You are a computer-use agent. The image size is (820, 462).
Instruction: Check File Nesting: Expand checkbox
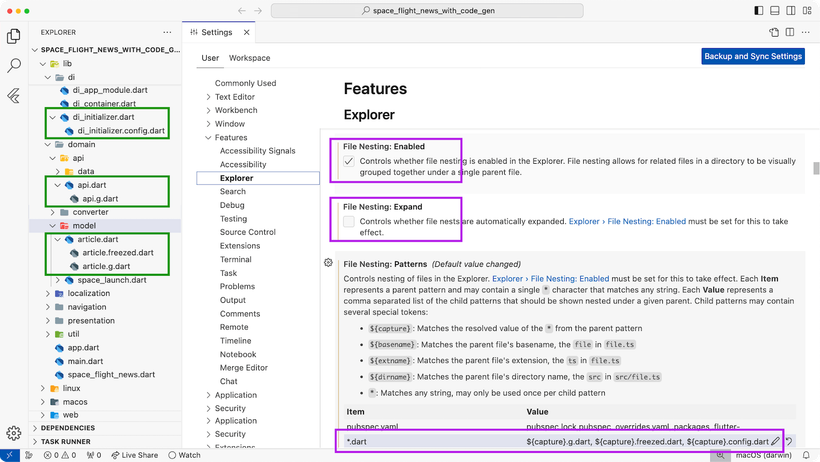click(349, 221)
